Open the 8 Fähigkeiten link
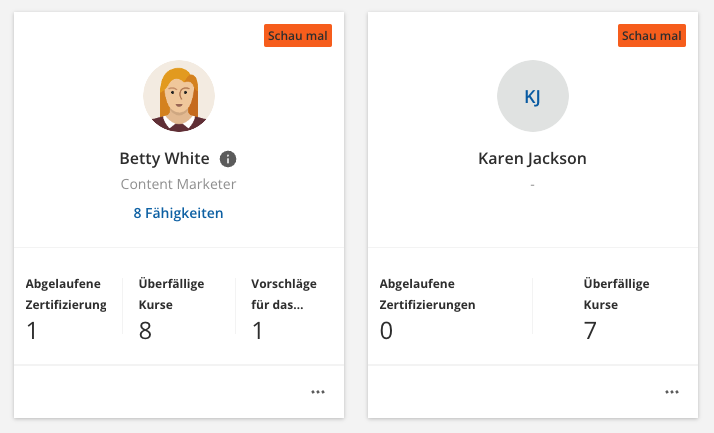714x433 pixels. click(178, 213)
